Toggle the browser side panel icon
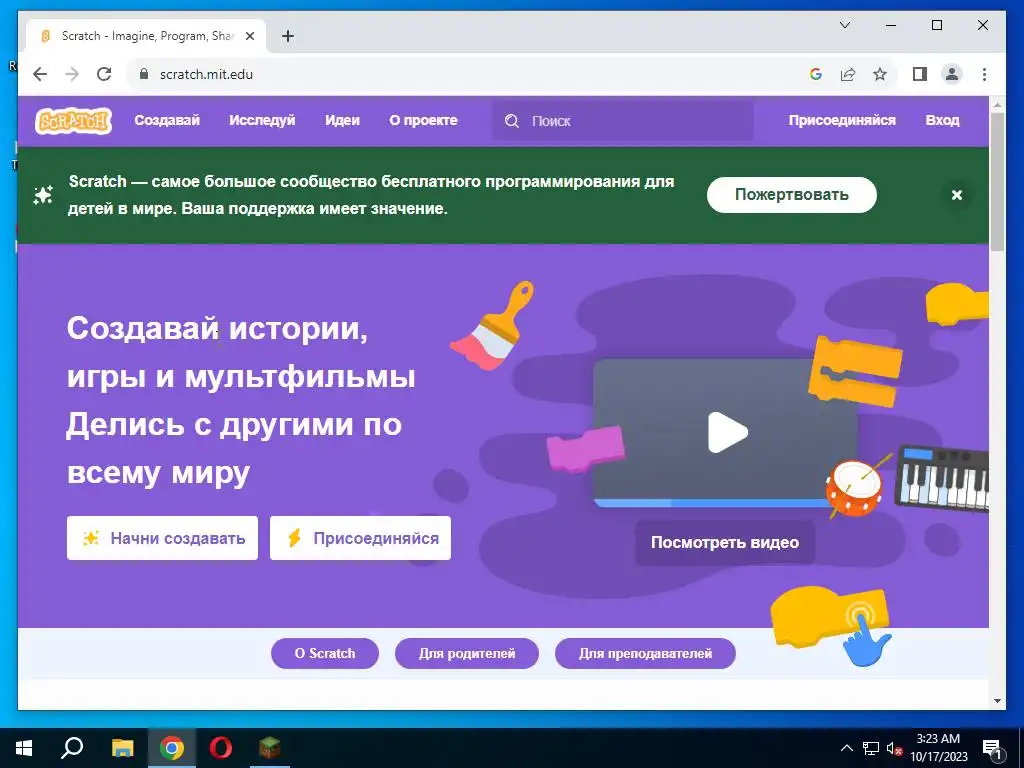 (x=920, y=74)
